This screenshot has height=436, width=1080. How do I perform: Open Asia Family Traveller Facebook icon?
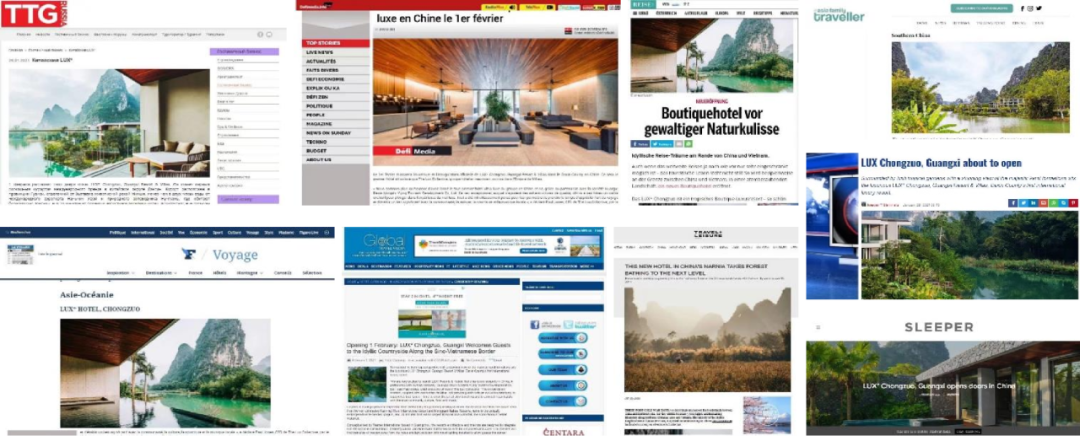point(1022,8)
